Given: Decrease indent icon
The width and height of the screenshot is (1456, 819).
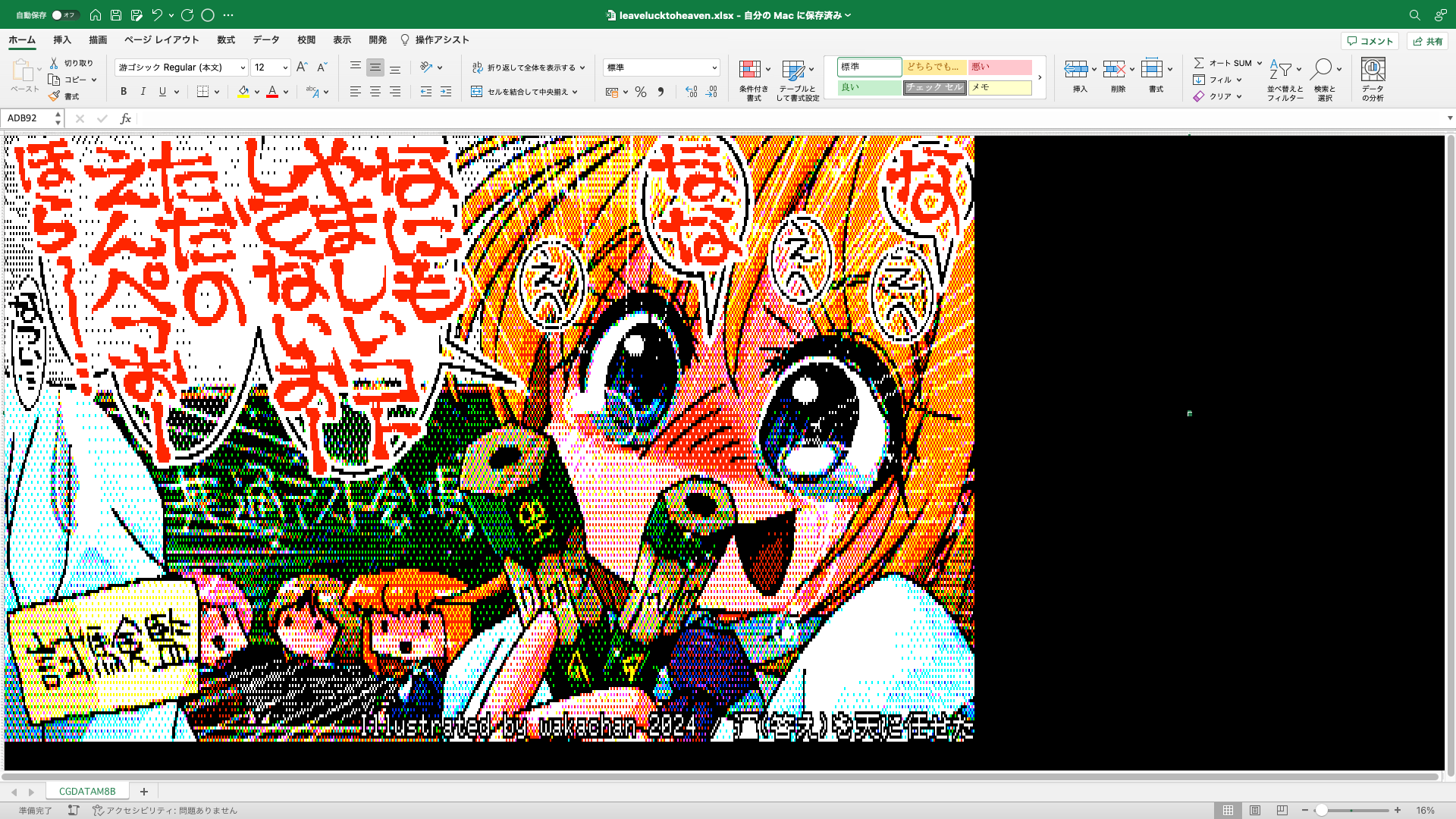Looking at the screenshot, I should [x=426, y=92].
